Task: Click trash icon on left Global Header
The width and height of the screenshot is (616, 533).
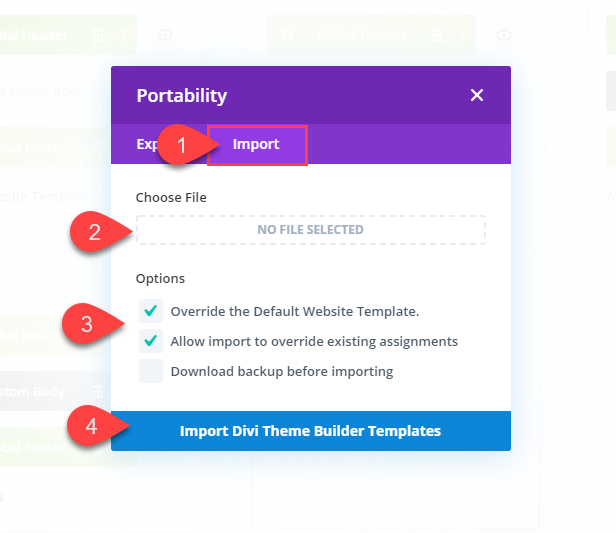Action: click(98, 35)
